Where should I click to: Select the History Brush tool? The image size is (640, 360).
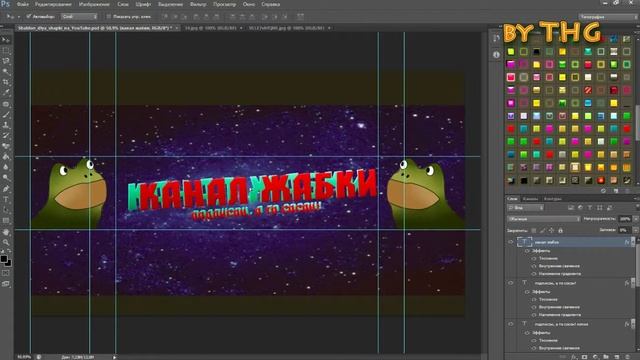pos(6,136)
